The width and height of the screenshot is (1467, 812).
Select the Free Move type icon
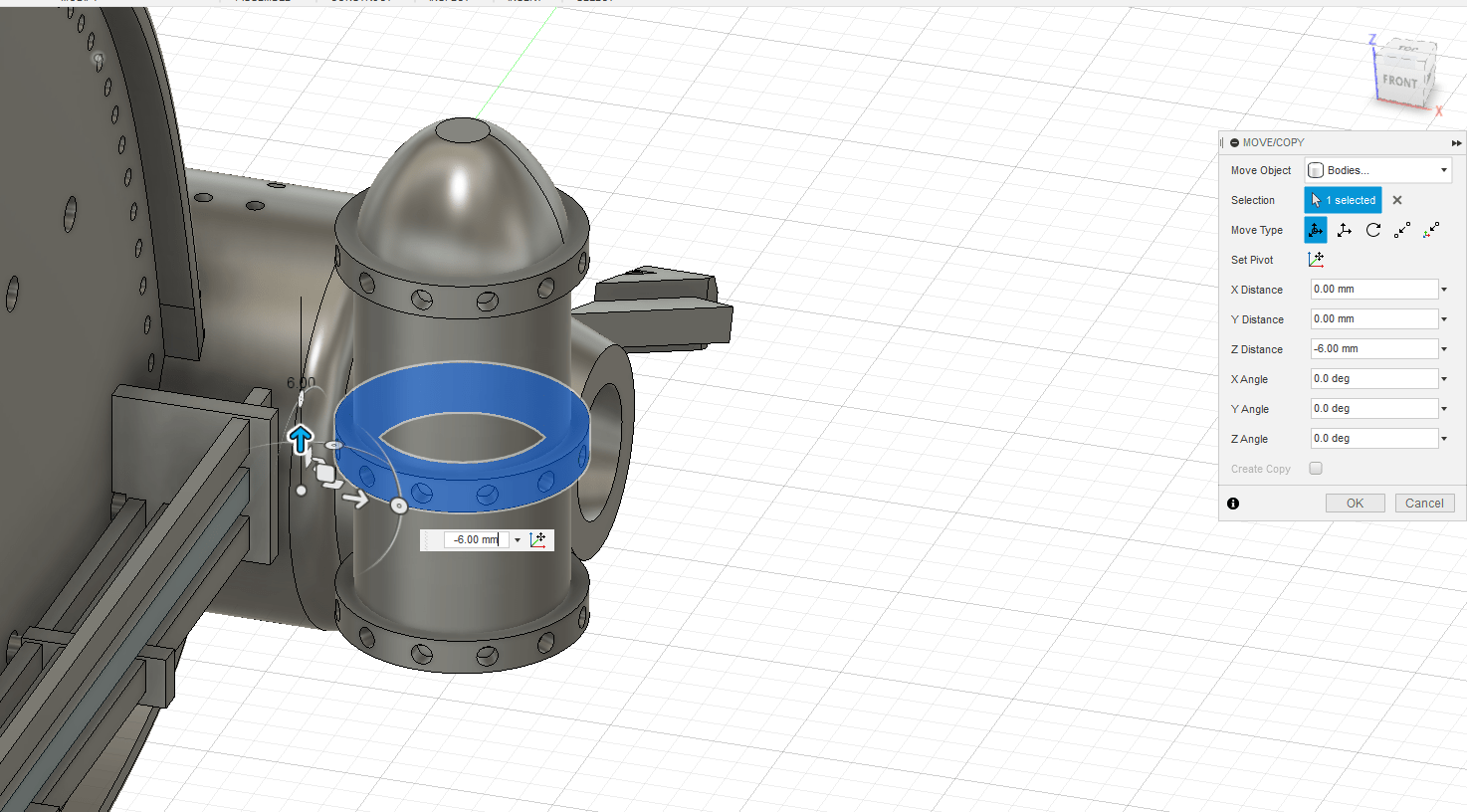[x=1315, y=230]
